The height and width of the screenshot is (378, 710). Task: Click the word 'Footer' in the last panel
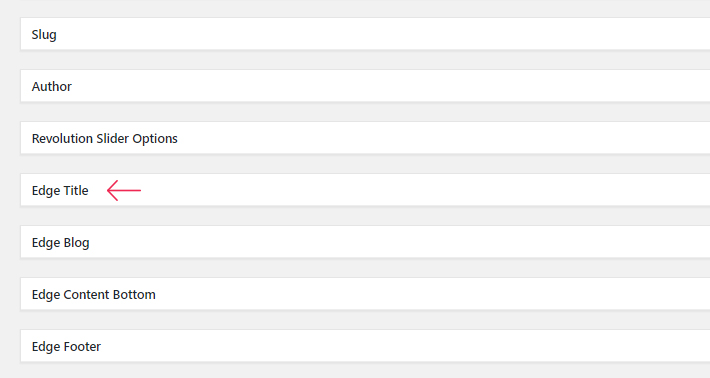point(82,347)
